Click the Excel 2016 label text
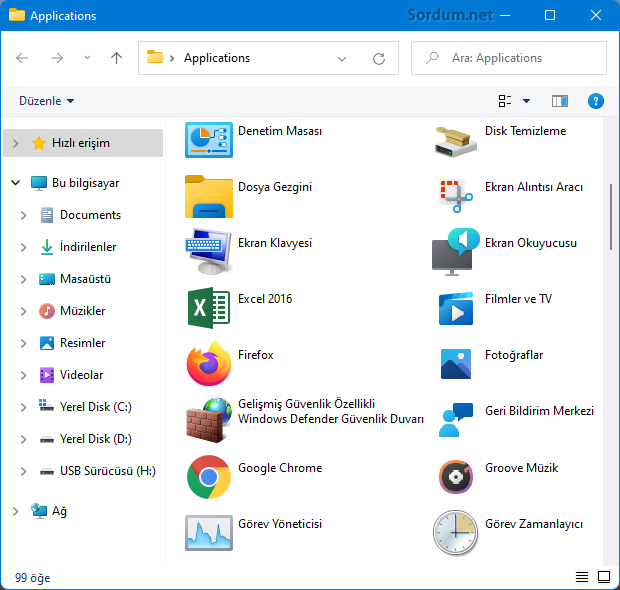620x590 pixels. pos(265,299)
